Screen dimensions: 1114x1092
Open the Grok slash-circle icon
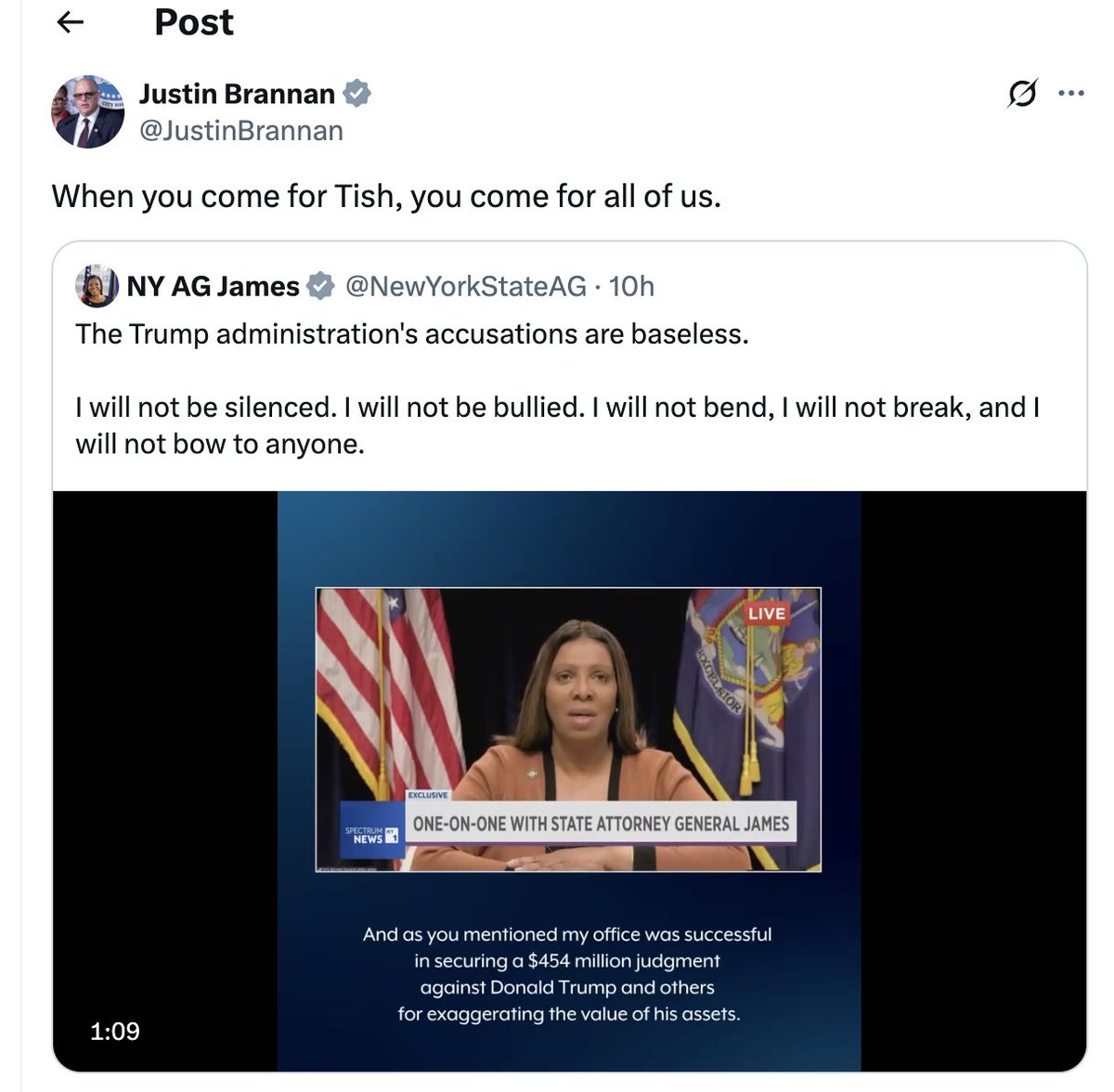[x=1021, y=94]
